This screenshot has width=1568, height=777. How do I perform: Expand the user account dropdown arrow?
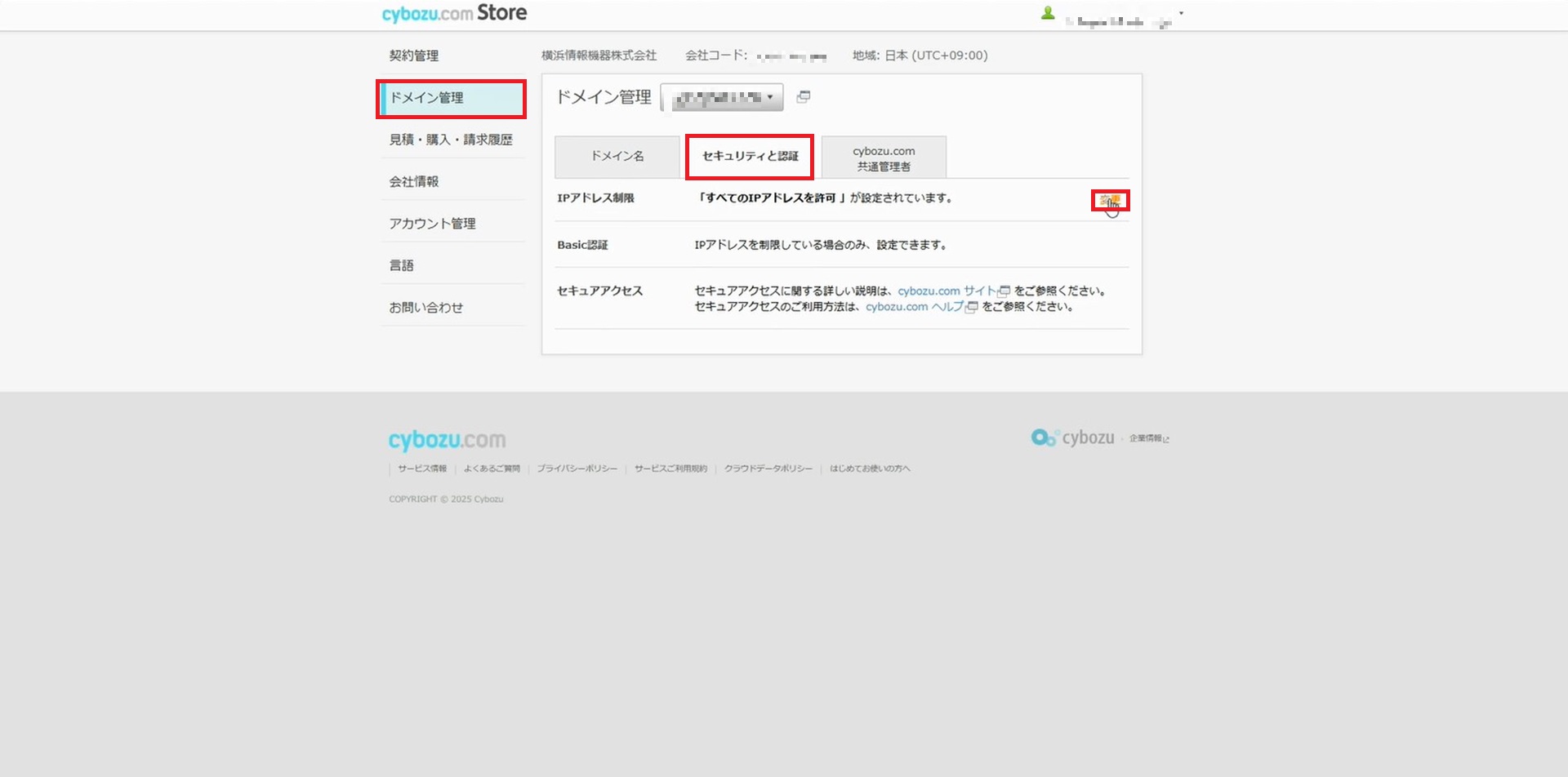click(x=1181, y=13)
